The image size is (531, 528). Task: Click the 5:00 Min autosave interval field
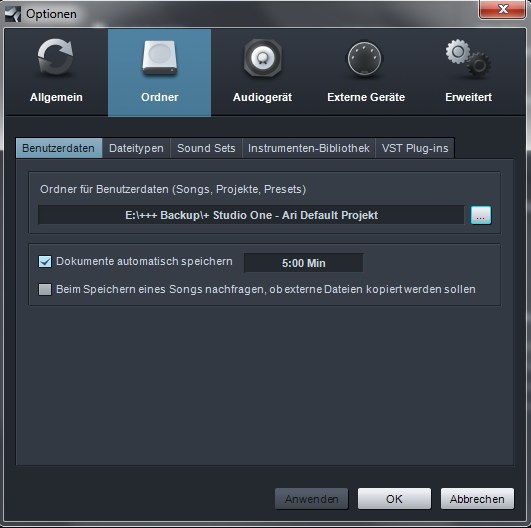pos(303,263)
